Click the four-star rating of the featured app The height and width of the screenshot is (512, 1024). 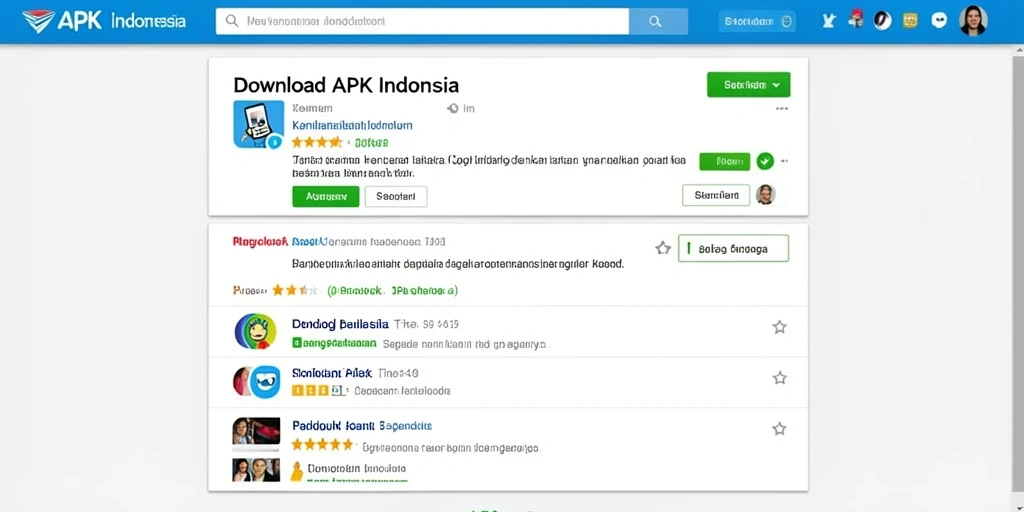click(317, 142)
